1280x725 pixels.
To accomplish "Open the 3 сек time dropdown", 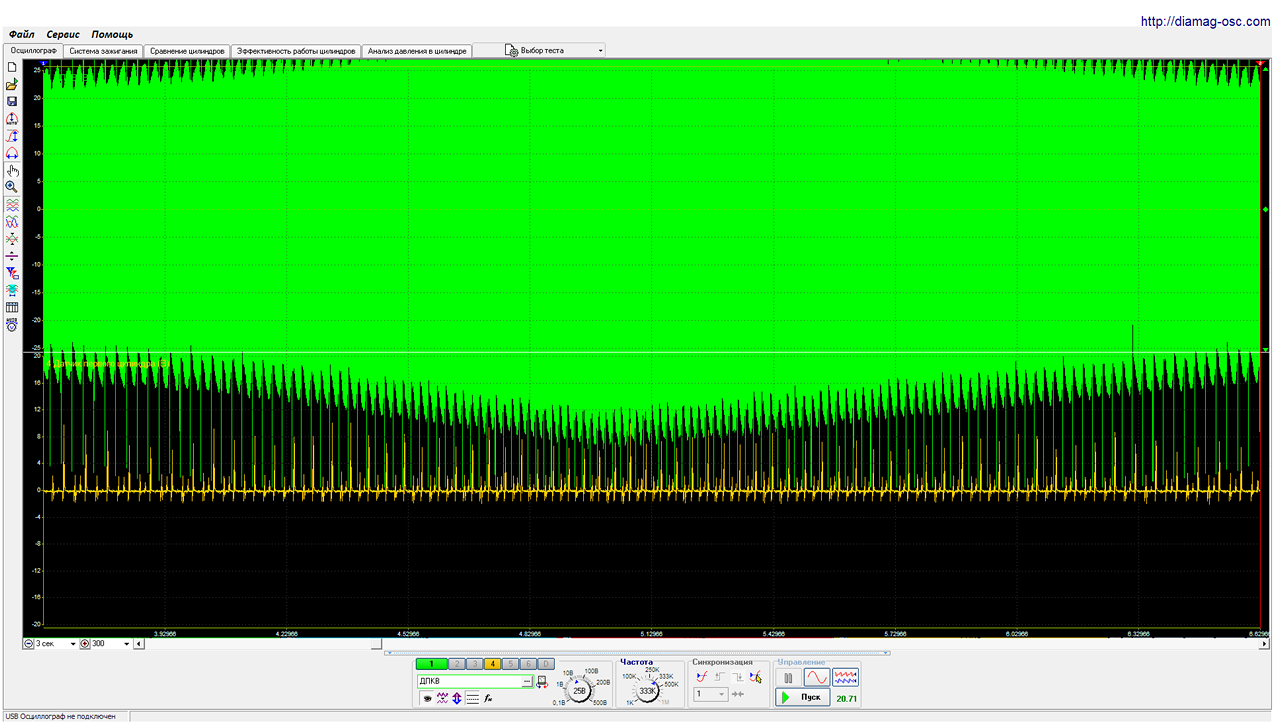I will (73, 643).
